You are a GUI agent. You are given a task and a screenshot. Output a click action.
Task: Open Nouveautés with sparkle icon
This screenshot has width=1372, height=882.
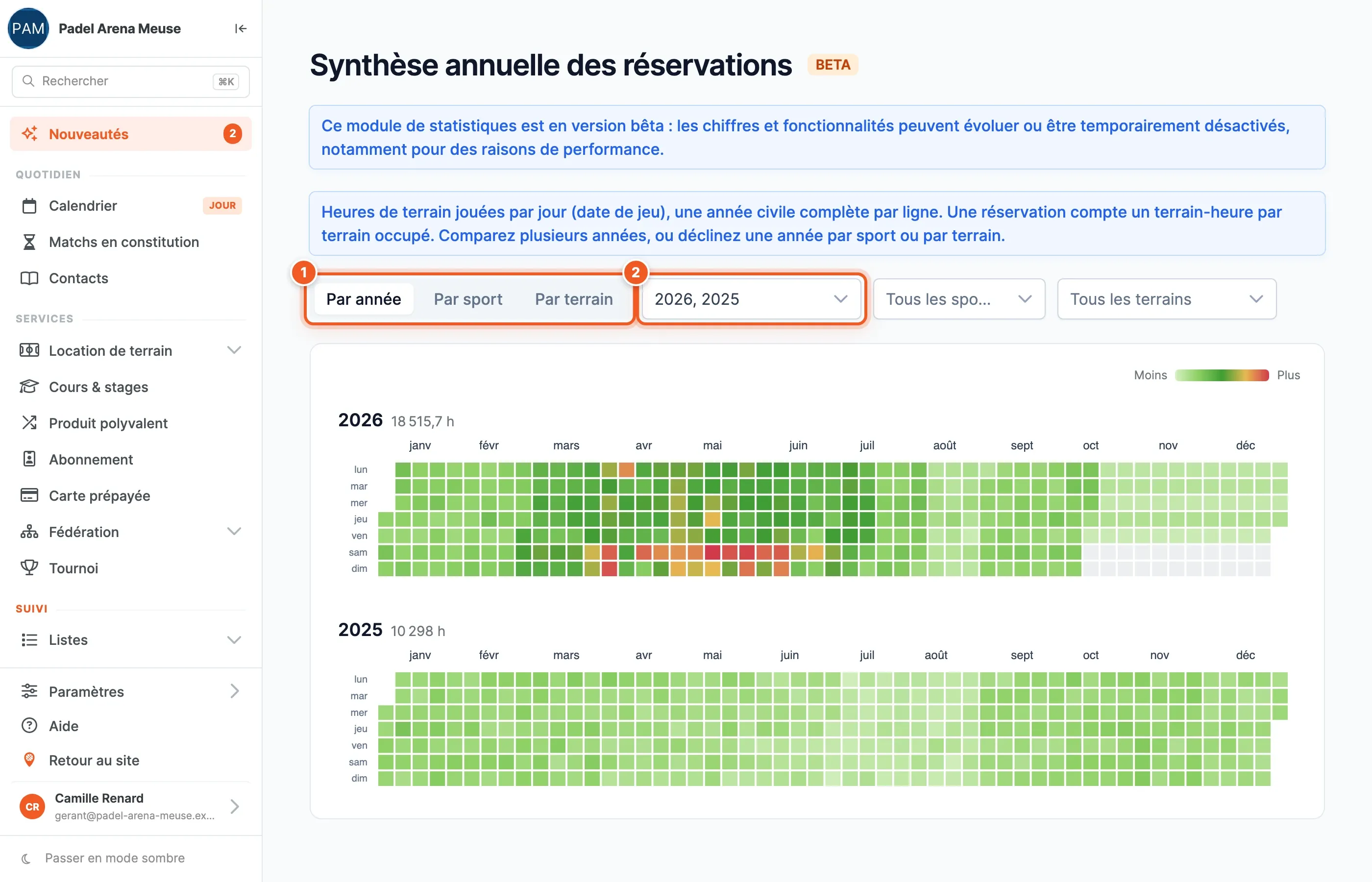pos(30,133)
